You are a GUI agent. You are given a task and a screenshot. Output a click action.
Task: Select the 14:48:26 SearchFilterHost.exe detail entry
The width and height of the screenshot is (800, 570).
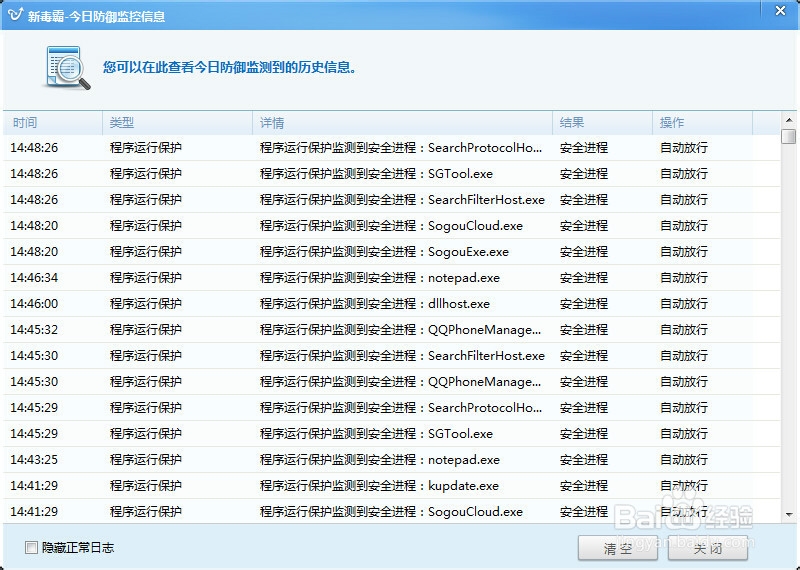[x=402, y=200]
